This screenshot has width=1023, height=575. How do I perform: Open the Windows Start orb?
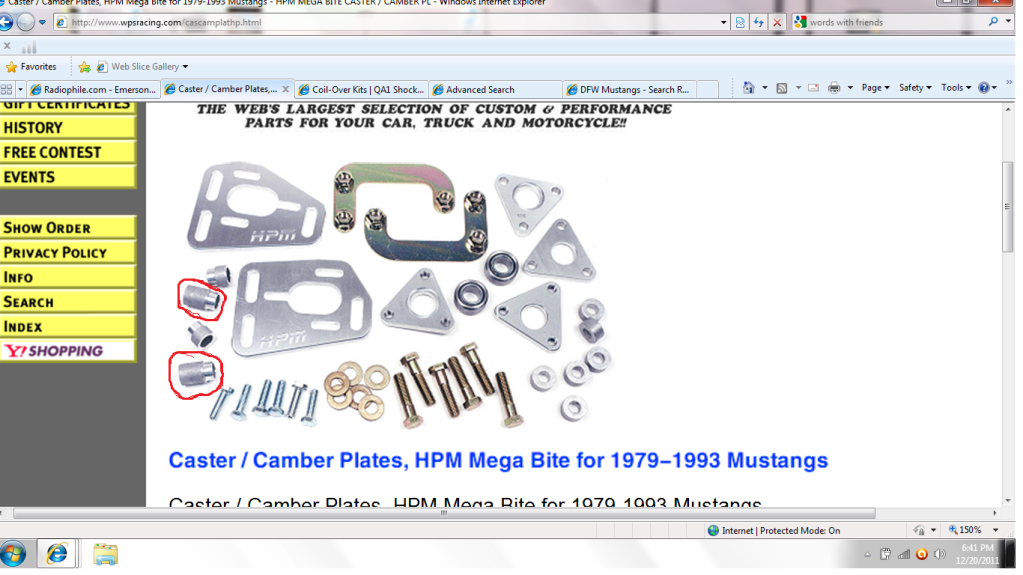pyautogui.click(x=12, y=554)
